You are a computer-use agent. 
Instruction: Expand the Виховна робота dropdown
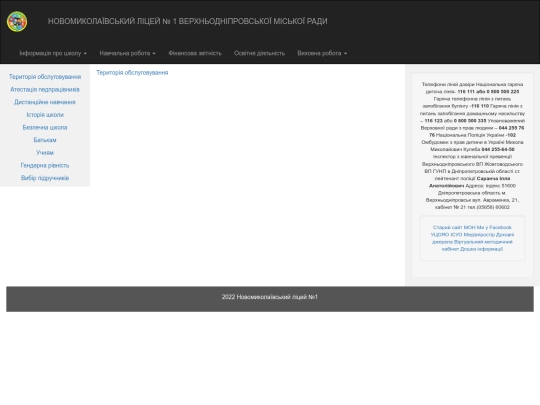pyautogui.click(x=322, y=53)
